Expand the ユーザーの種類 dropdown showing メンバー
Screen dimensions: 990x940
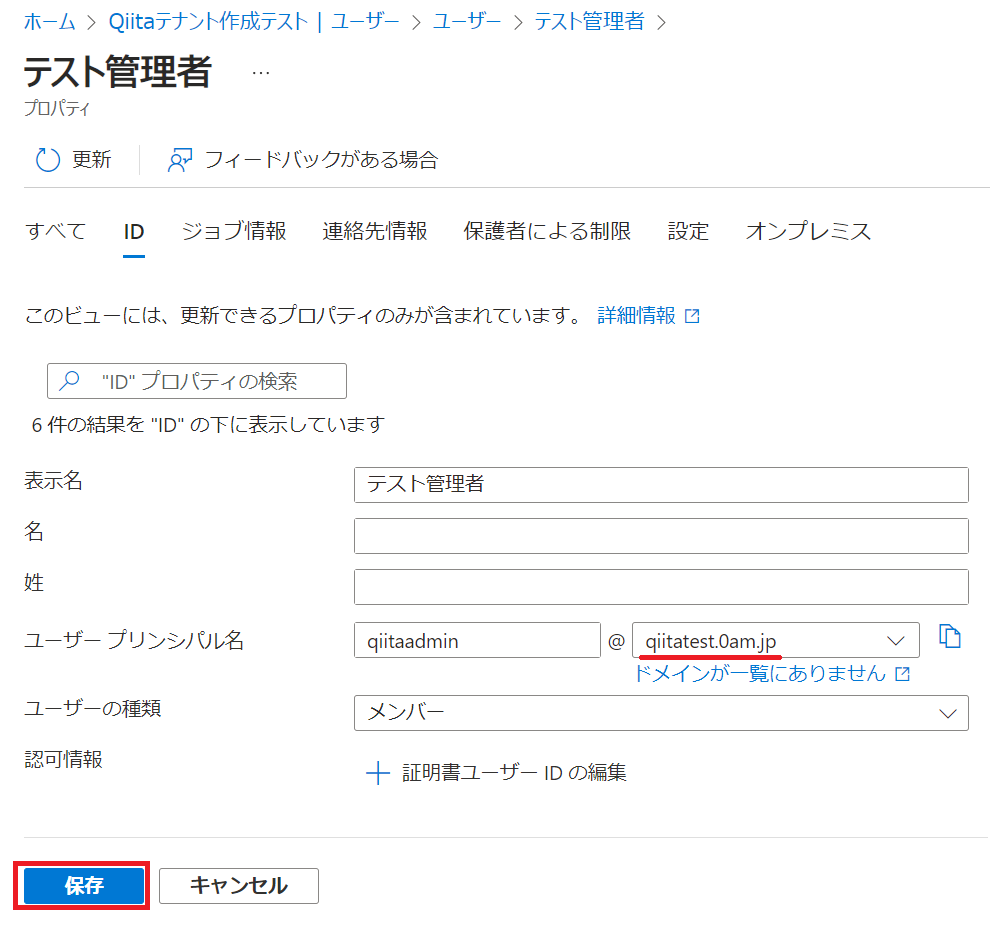[x=661, y=713]
